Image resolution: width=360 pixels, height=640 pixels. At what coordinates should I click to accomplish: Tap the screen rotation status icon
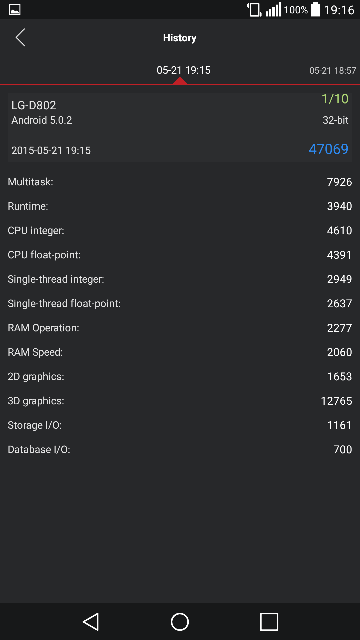pos(254,9)
